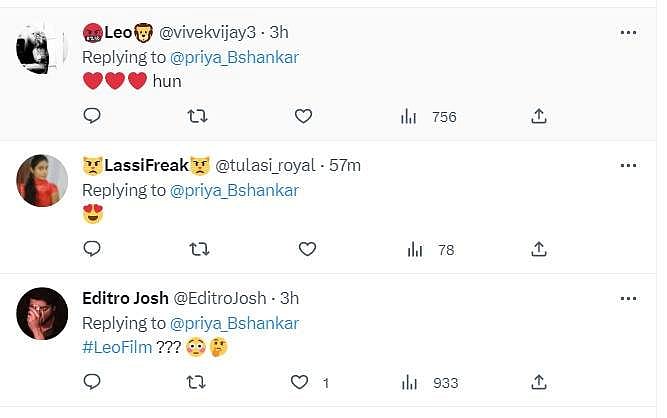Open more options on Leo's tweet
The image size is (667, 418).
pos(628,32)
